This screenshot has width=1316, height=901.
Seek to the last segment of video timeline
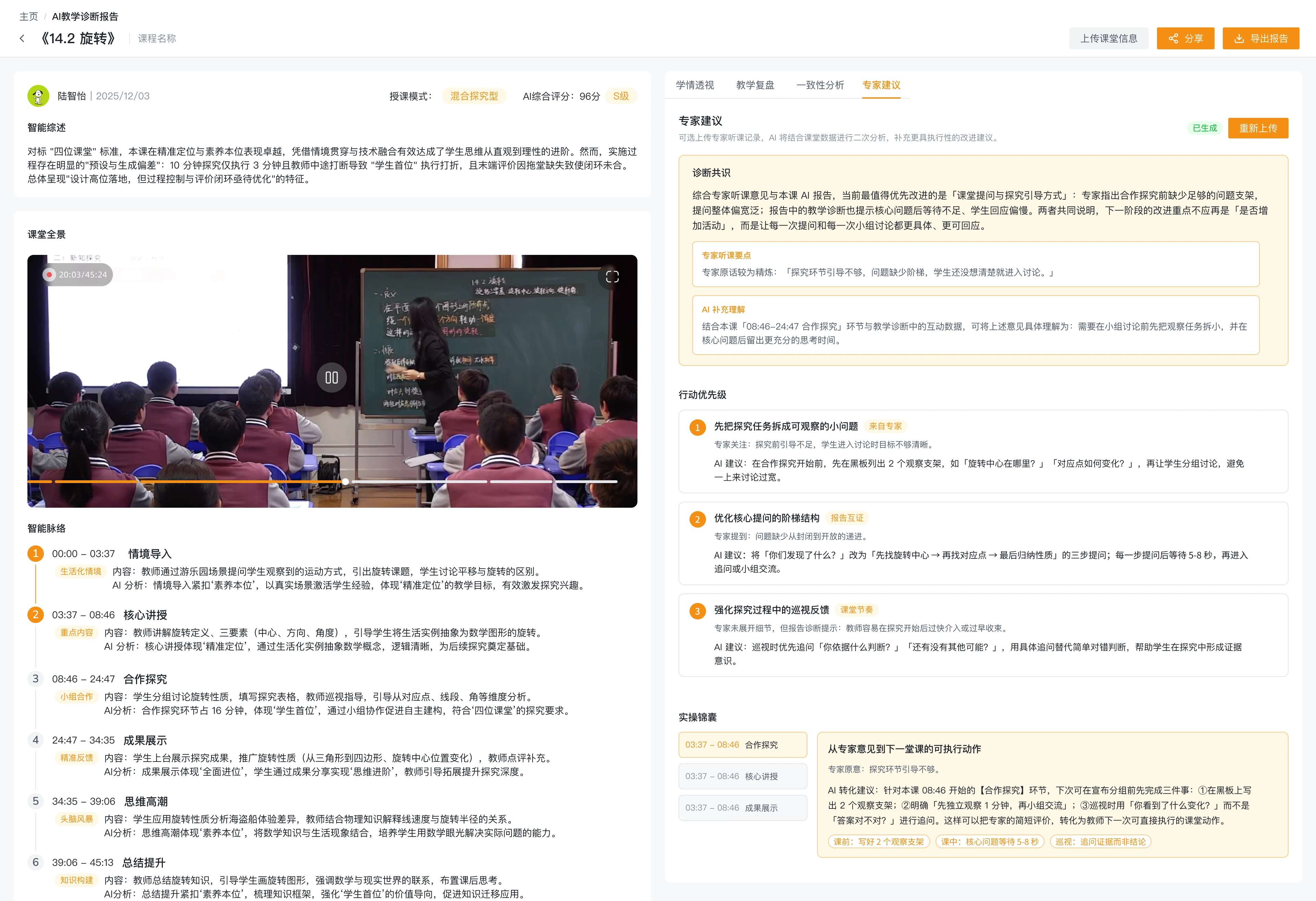point(586,482)
